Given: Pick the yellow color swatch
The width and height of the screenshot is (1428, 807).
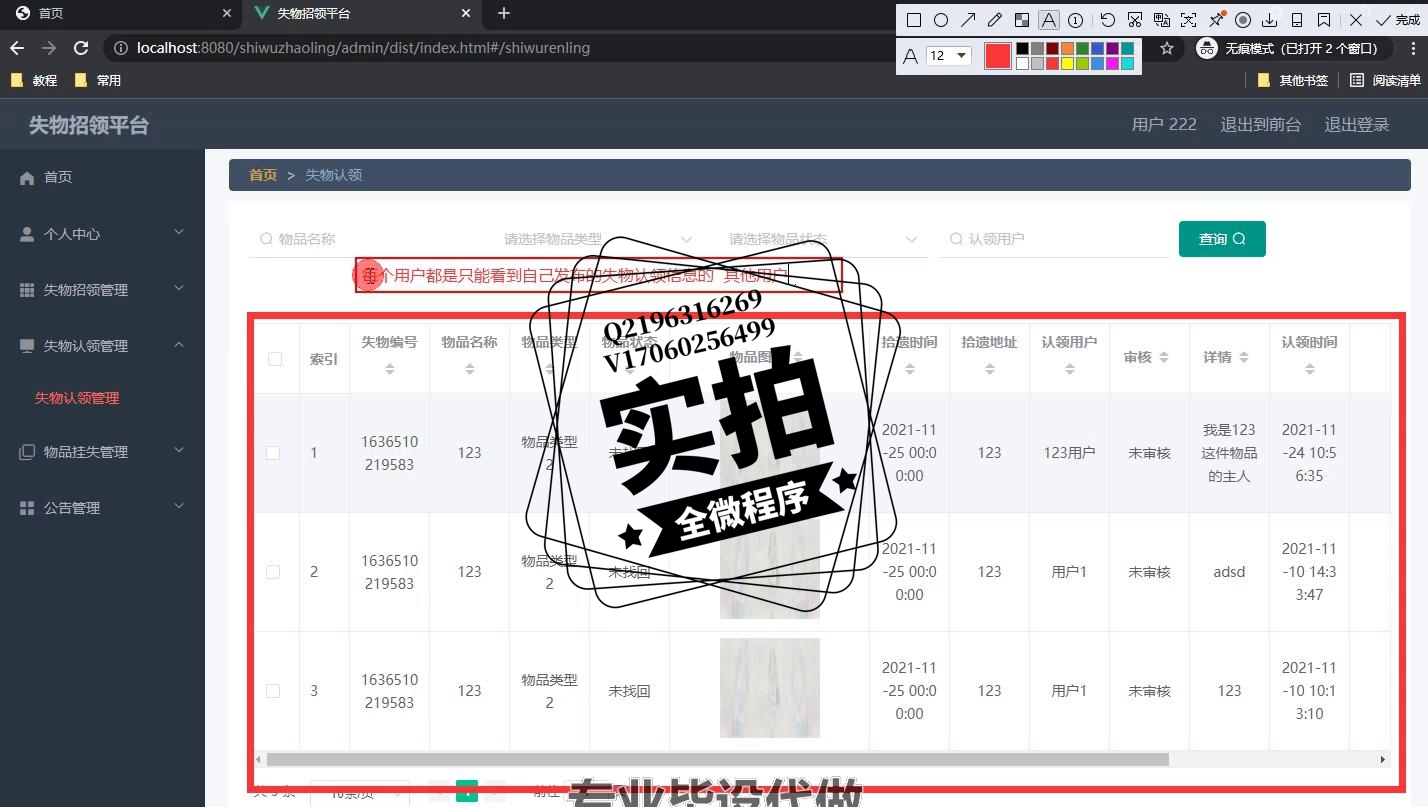Looking at the screenshot, I should coord(1067,63).
